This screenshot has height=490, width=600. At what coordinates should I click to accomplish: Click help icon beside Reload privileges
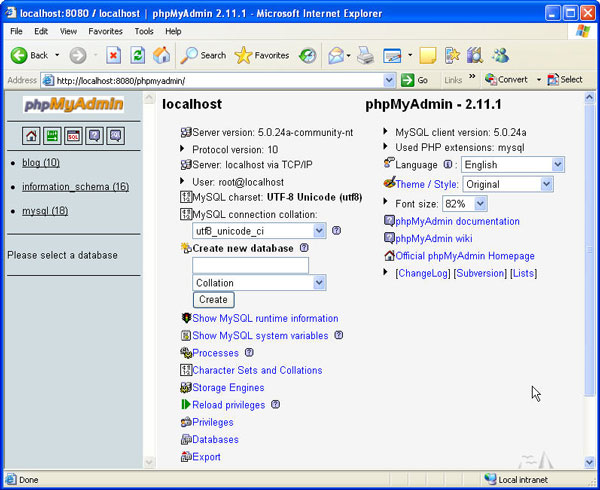pos(276,404)
